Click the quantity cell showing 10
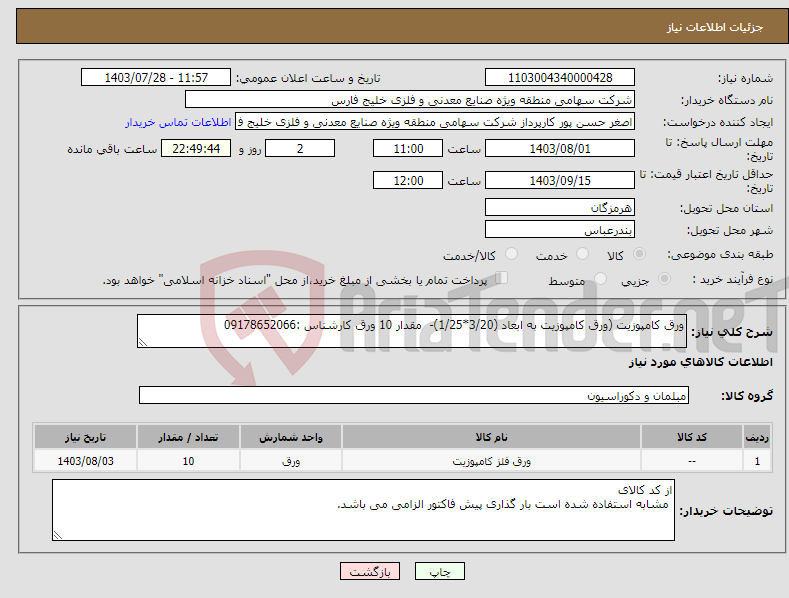789x598 pixels. point(188,461)
